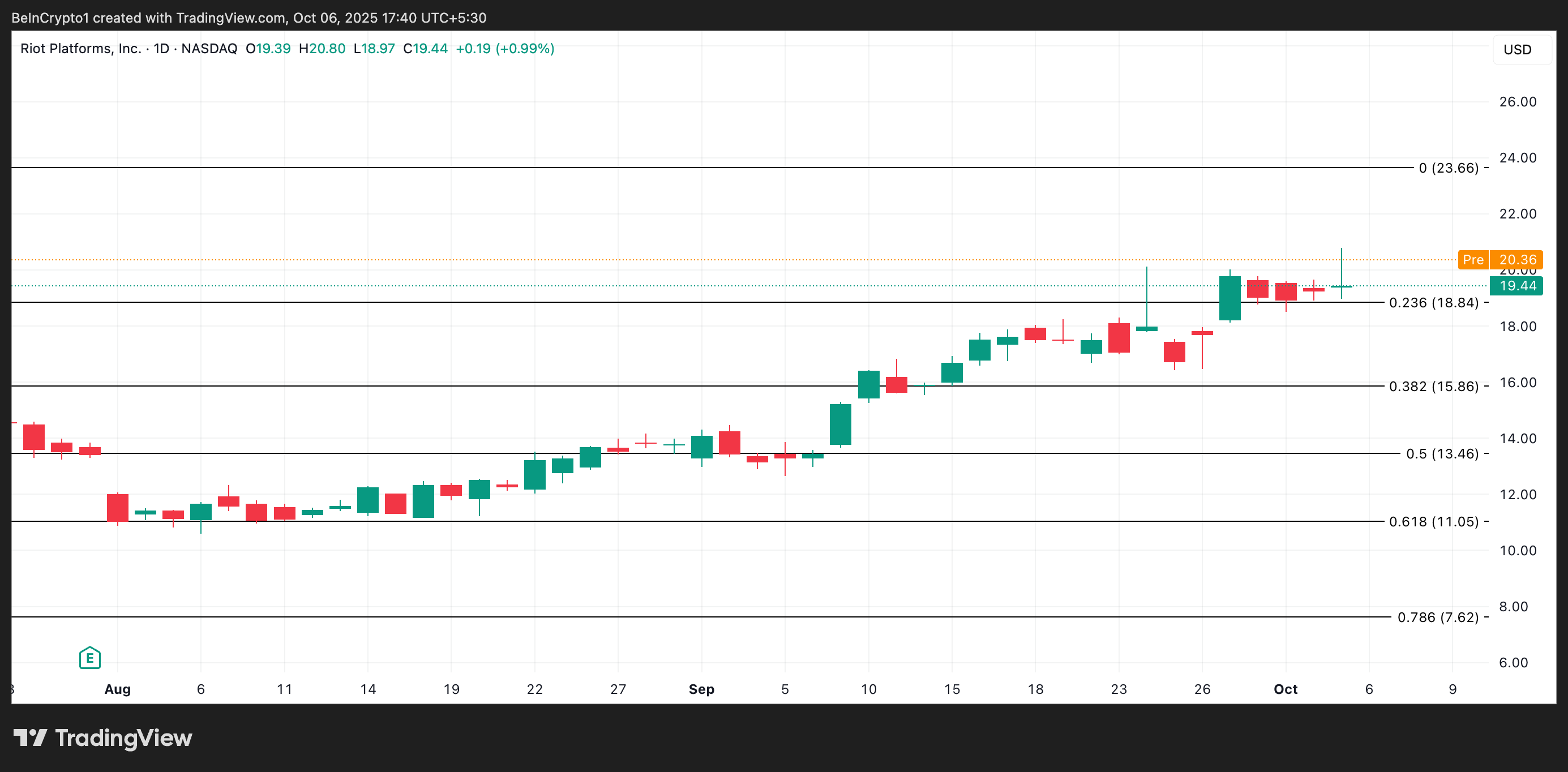Click the 26.00 price scale value
Image resolution: width=1568 pixels, height=772 pixels.
tap(1518, 102)
